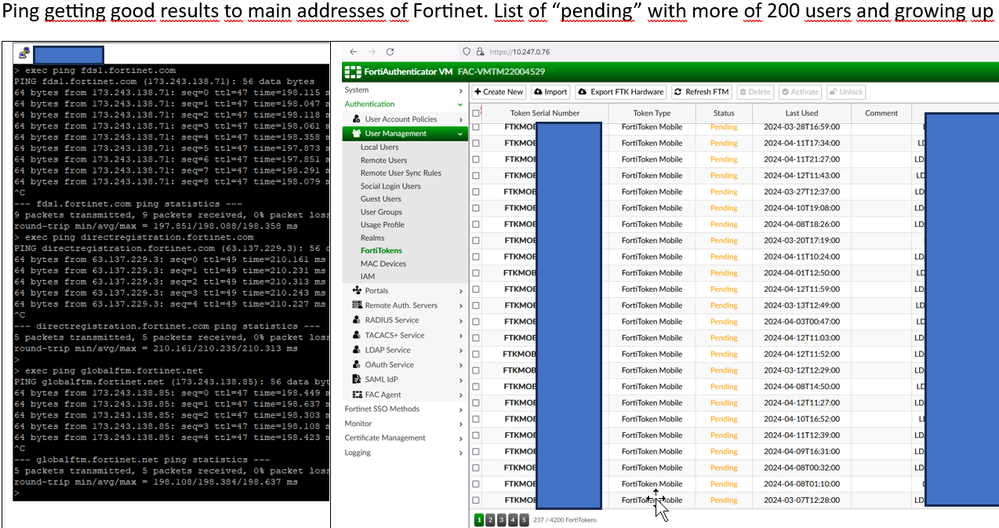Image resolution: width=999 pixels, height=528 pixels.
Task: Click the OAuth Service icon
Action: point(357,364)
